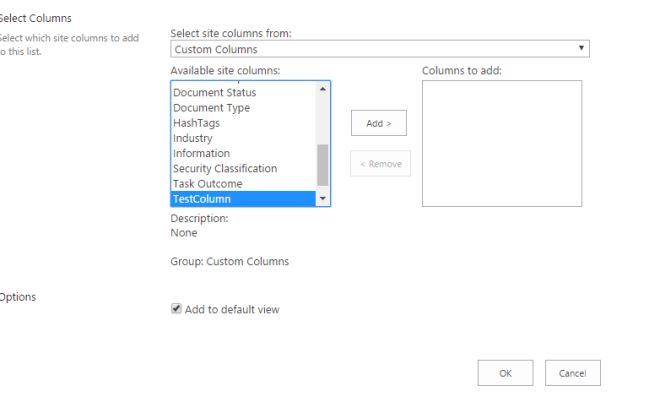Choose Security Classification from the list
Viewport: 650px width, 402px height.
tap(243, 168)
